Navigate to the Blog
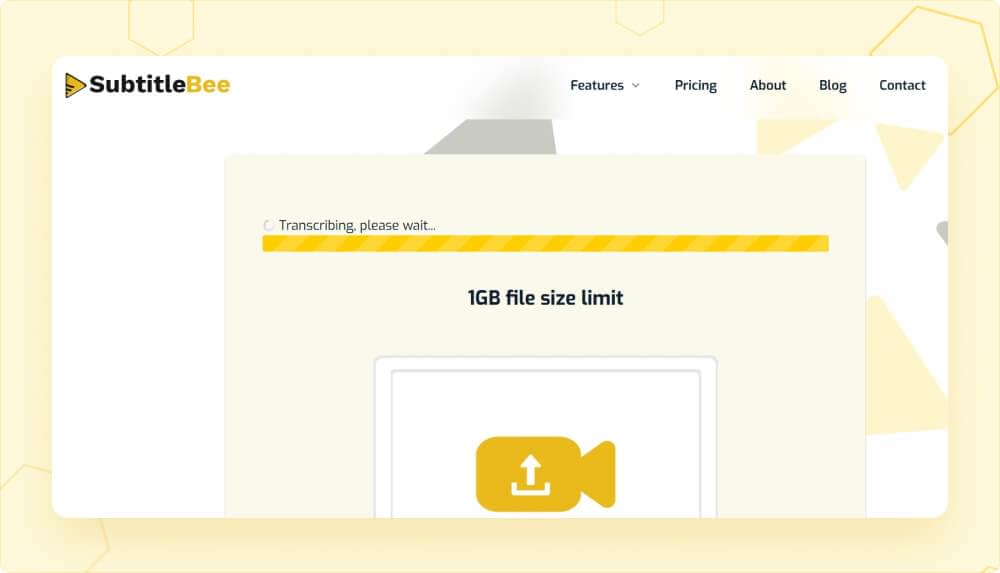 [x=832, y=85]
